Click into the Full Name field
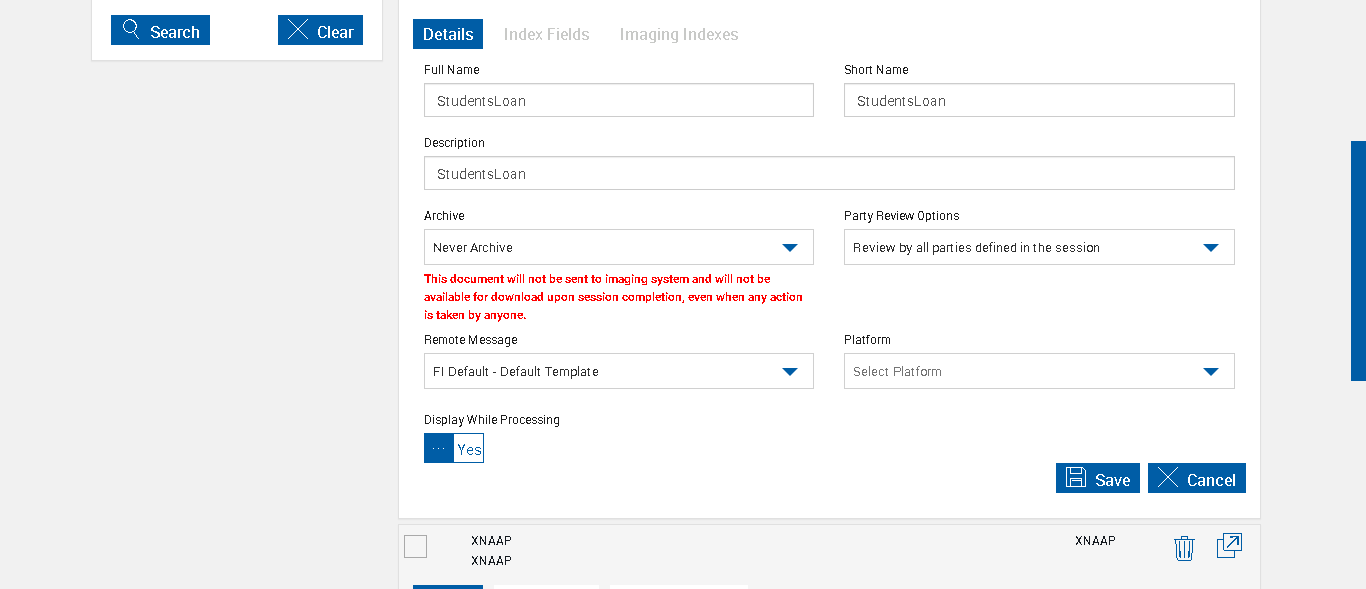1366x589 pixels. point(618,100)
